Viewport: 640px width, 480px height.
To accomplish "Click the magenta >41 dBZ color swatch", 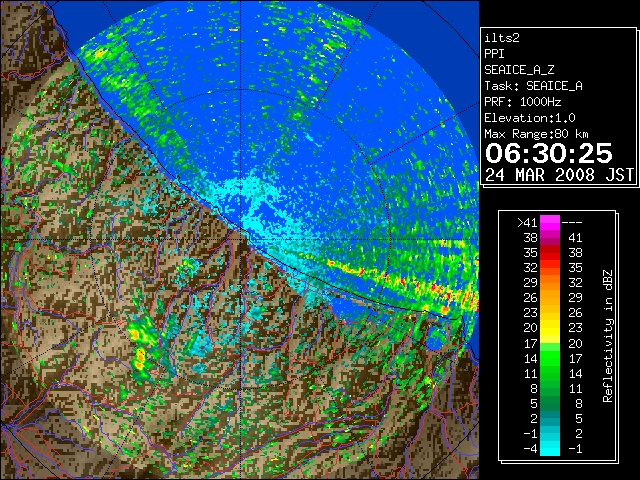I will pos(550,222).
